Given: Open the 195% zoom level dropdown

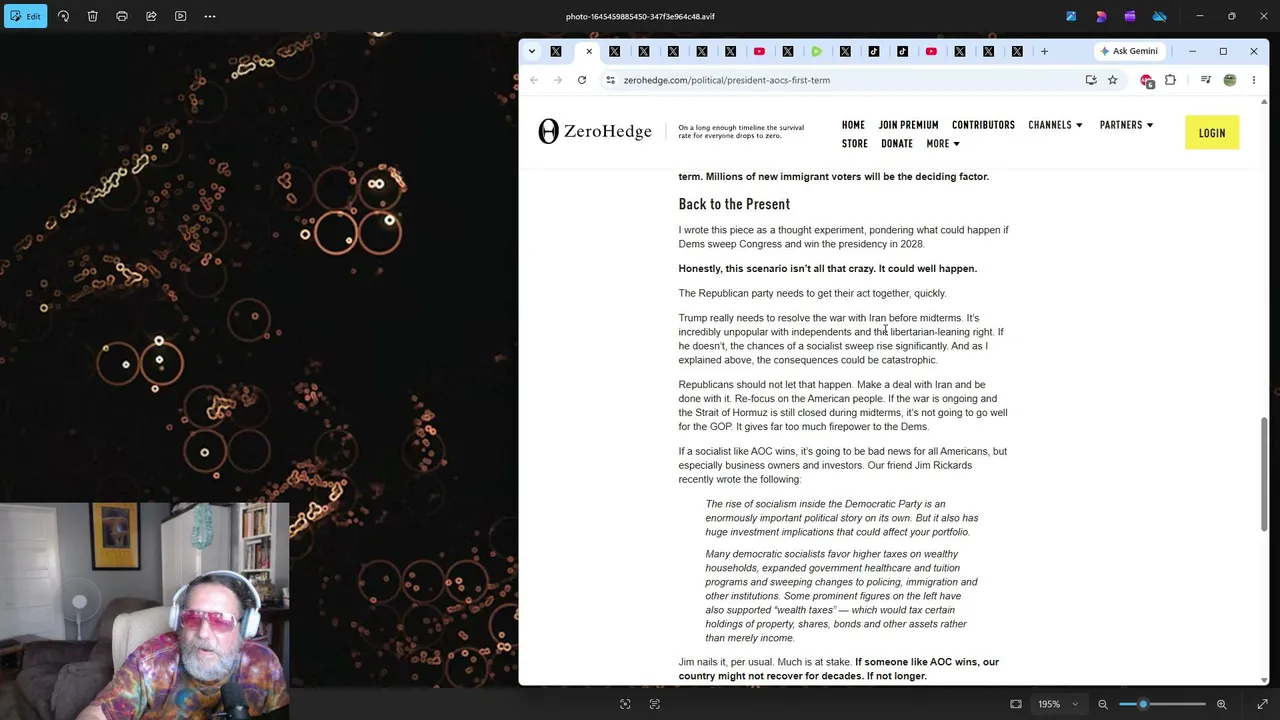Looking at the screenshot, I should [x=1058, y=704].
